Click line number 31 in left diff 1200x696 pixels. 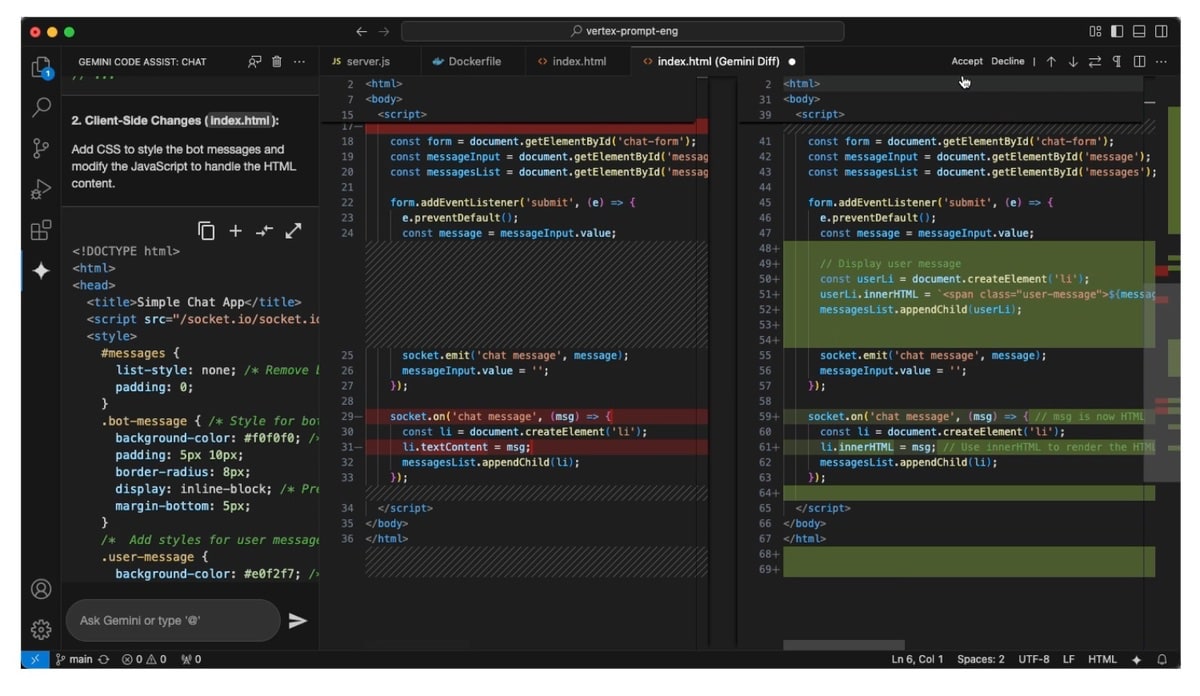click(x=348, y=447)
